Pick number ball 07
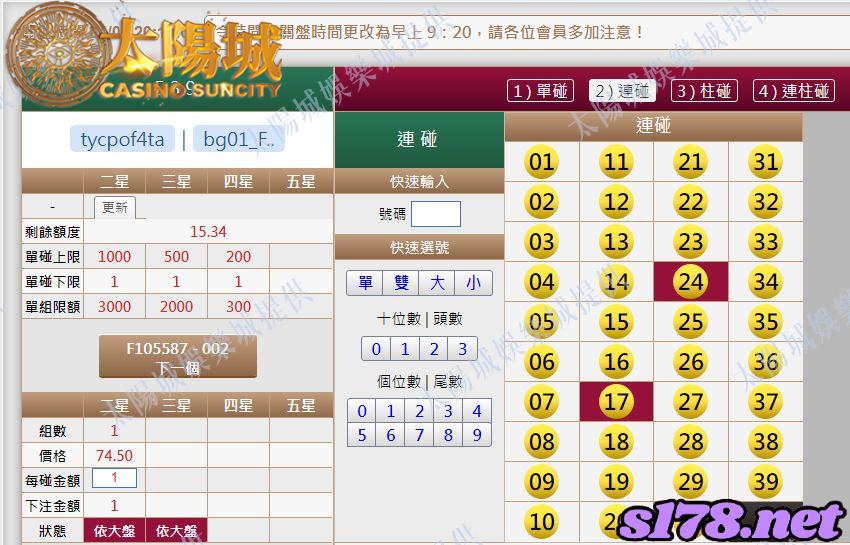 [x=542, y=402]
